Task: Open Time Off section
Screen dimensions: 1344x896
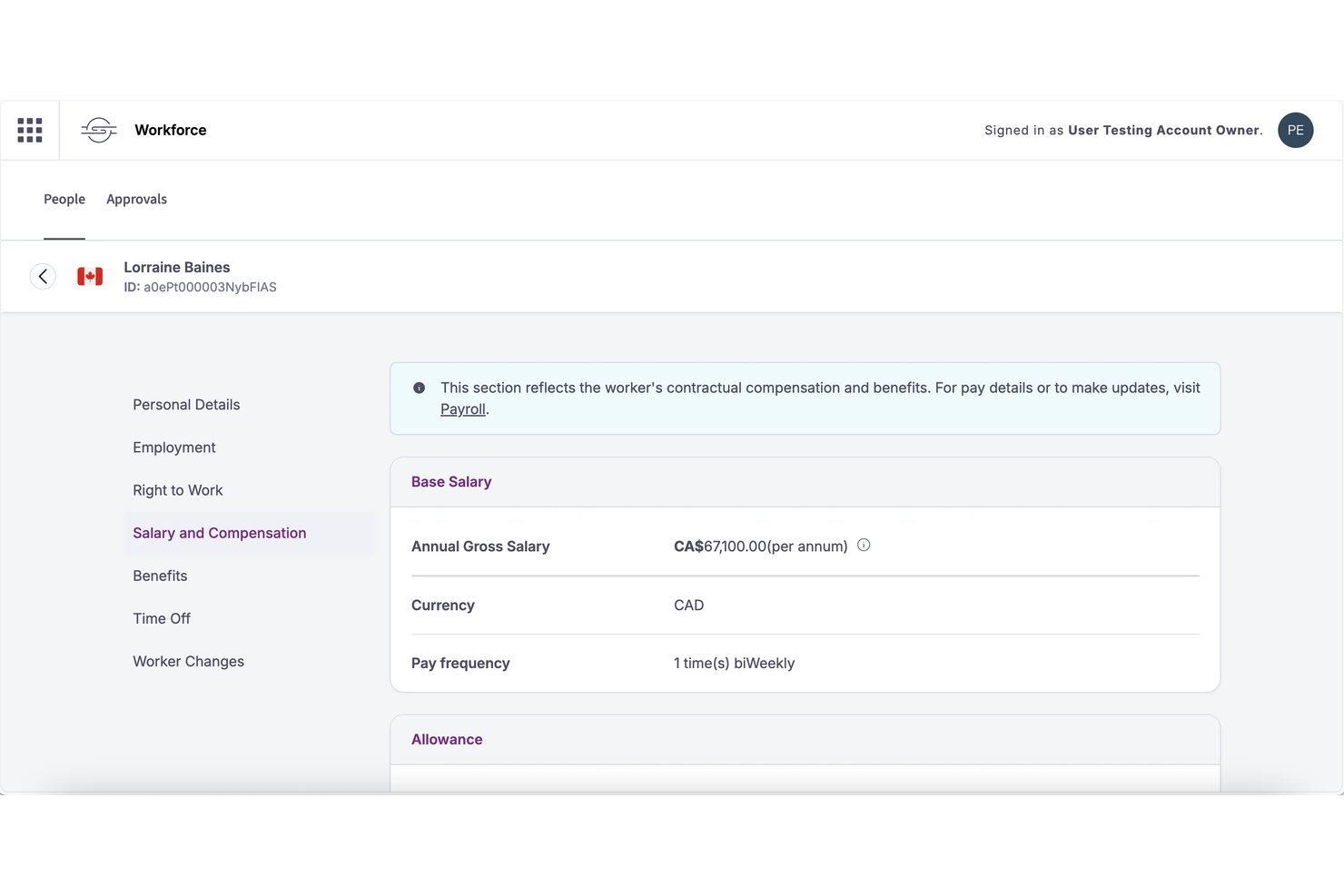Action: (x=162, y=618)
